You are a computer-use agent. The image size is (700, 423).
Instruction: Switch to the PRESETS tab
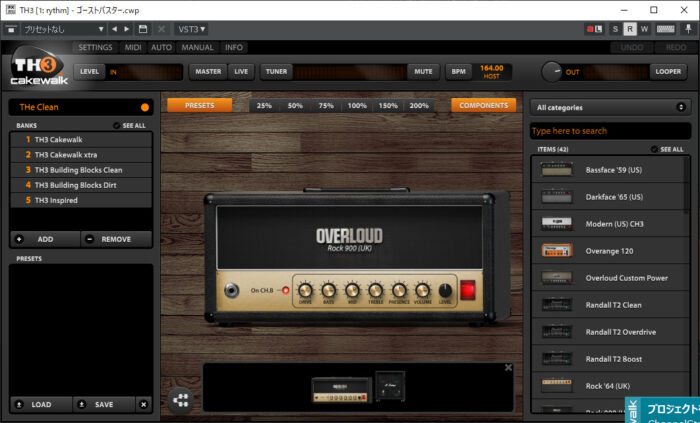click(x=200, y=106)
